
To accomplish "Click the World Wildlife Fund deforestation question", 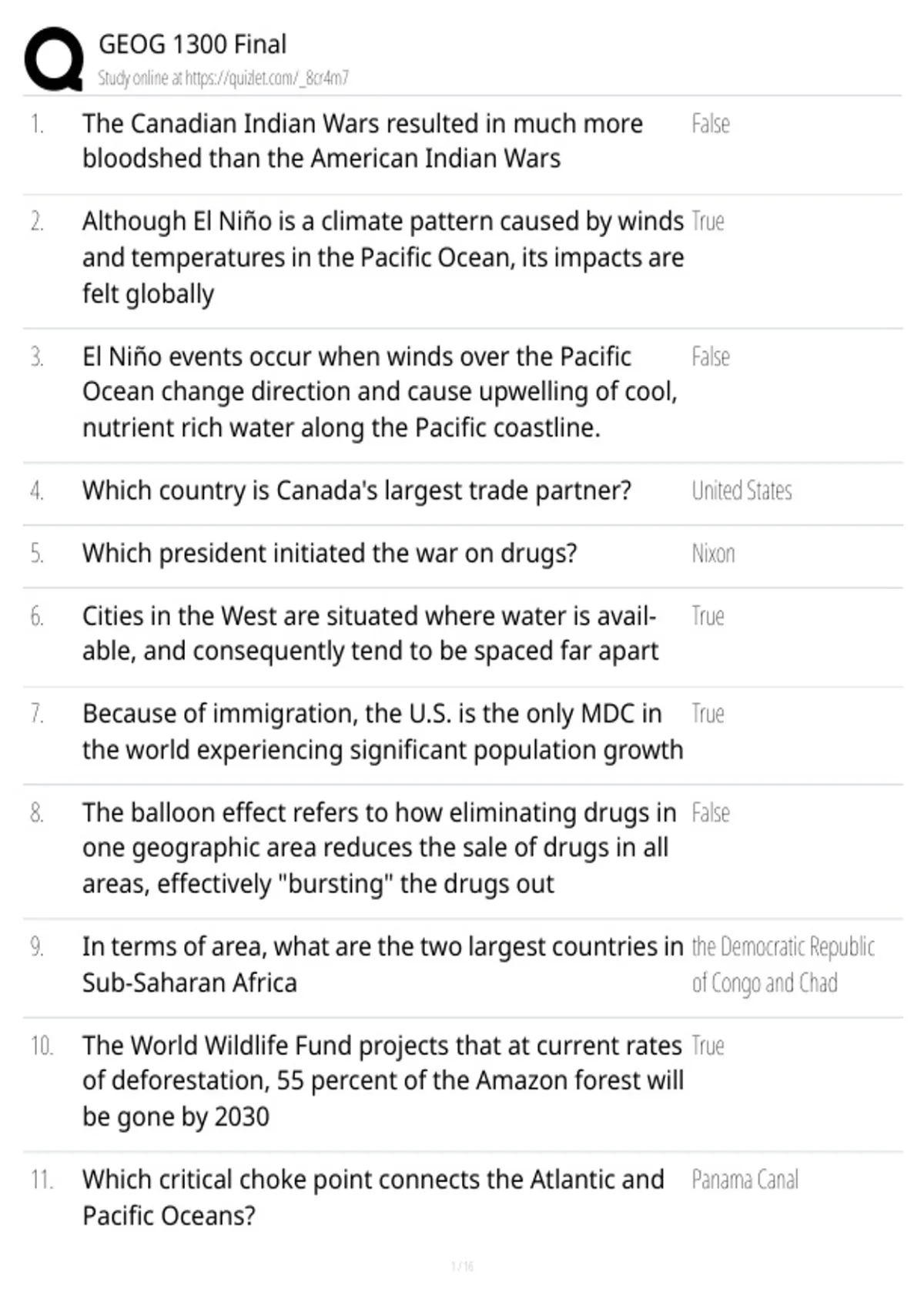I will 383,1081.
